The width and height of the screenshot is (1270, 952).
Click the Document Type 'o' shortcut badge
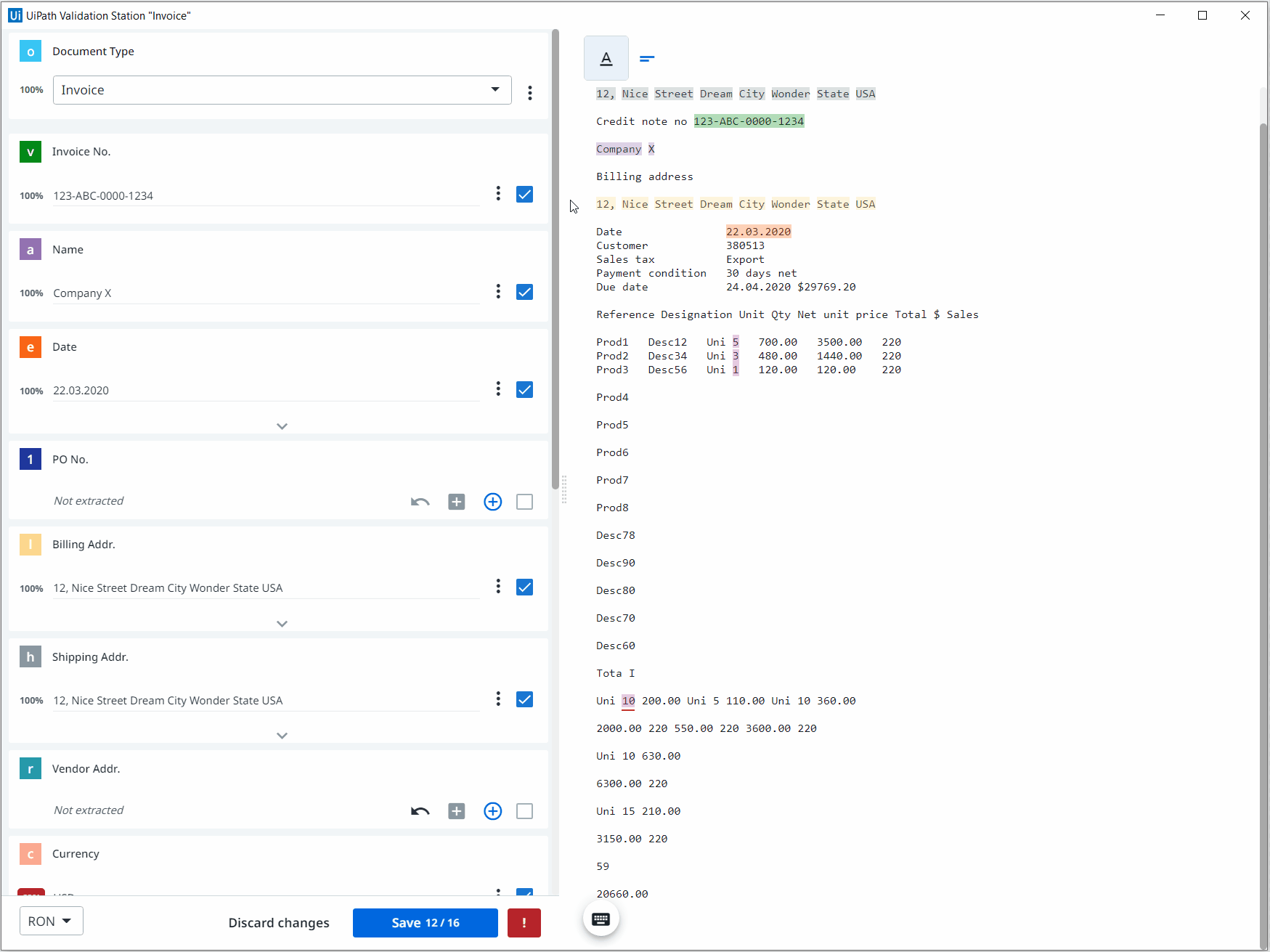(x=30, y=52)
